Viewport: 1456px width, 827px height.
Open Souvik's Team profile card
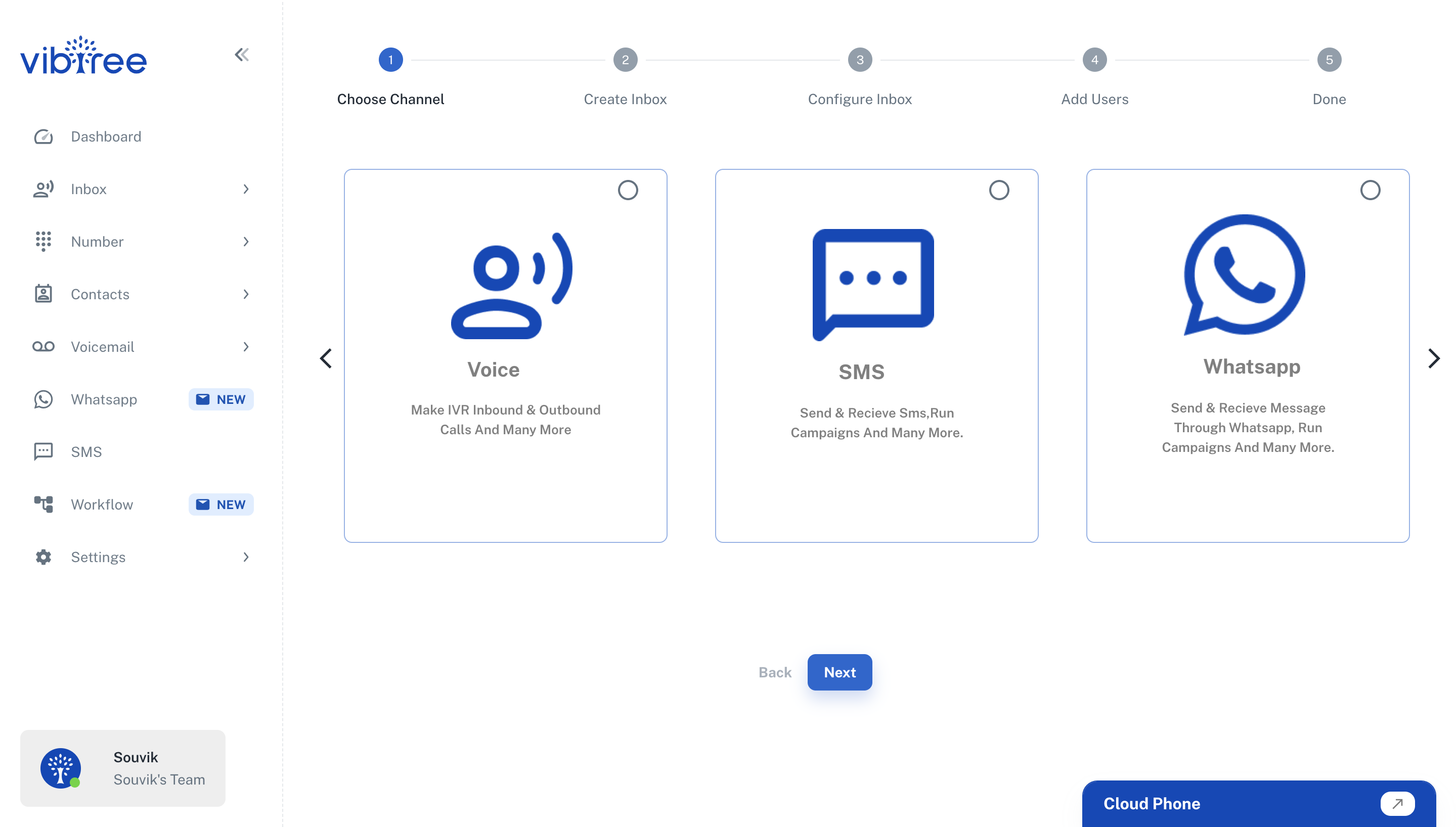123,768
